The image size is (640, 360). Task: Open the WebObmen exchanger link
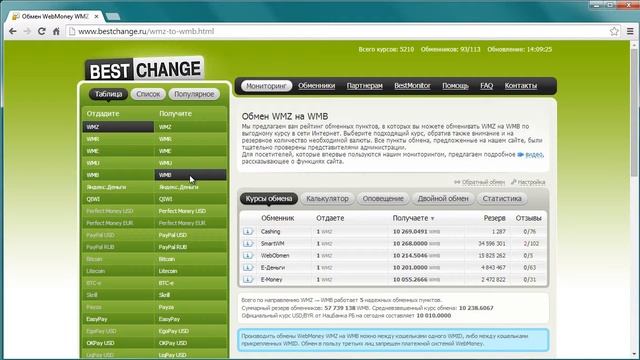point(275,256)
